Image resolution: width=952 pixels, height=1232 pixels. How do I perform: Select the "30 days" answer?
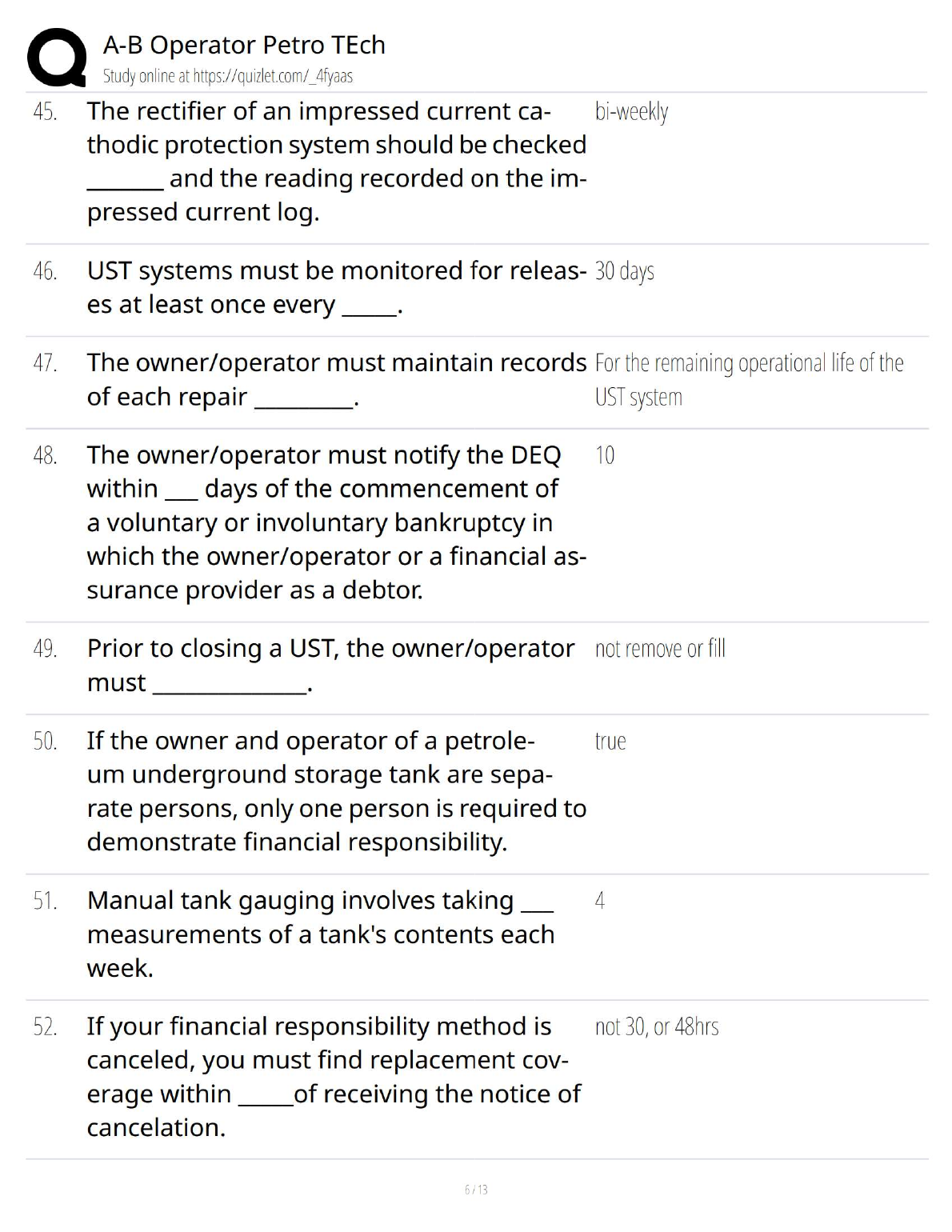pos(624,271)
